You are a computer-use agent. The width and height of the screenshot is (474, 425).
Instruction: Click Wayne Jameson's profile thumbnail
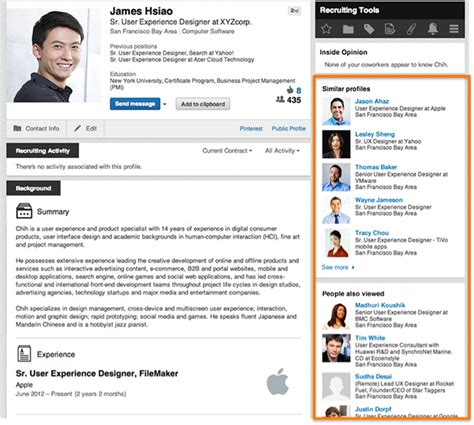(x=336, y=210)
